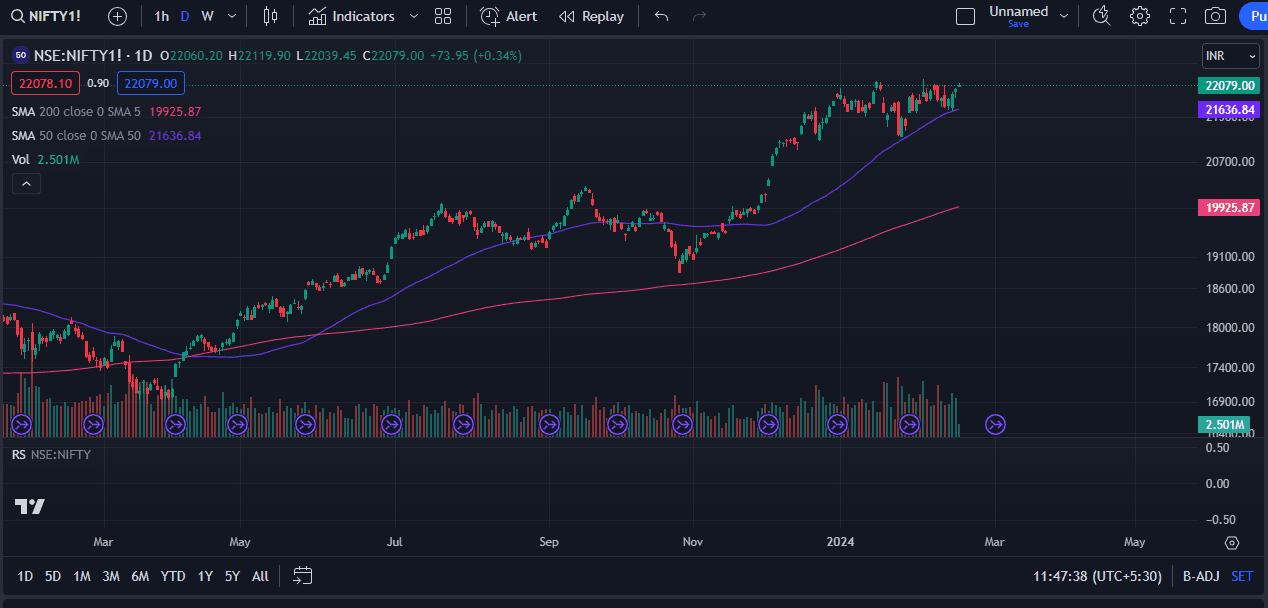Open symbol search for NIFTY1!
This screenshot has width=1268, height=608.
click(x=47, y=16)
